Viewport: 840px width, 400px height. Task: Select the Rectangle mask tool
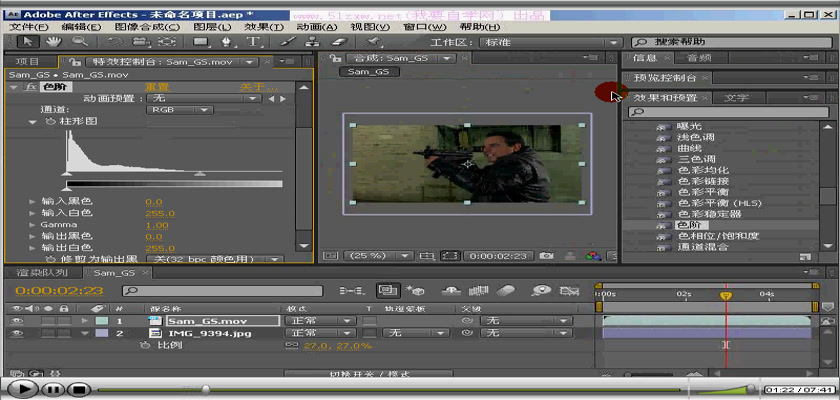pyautogui.click(x=200, y=42)
